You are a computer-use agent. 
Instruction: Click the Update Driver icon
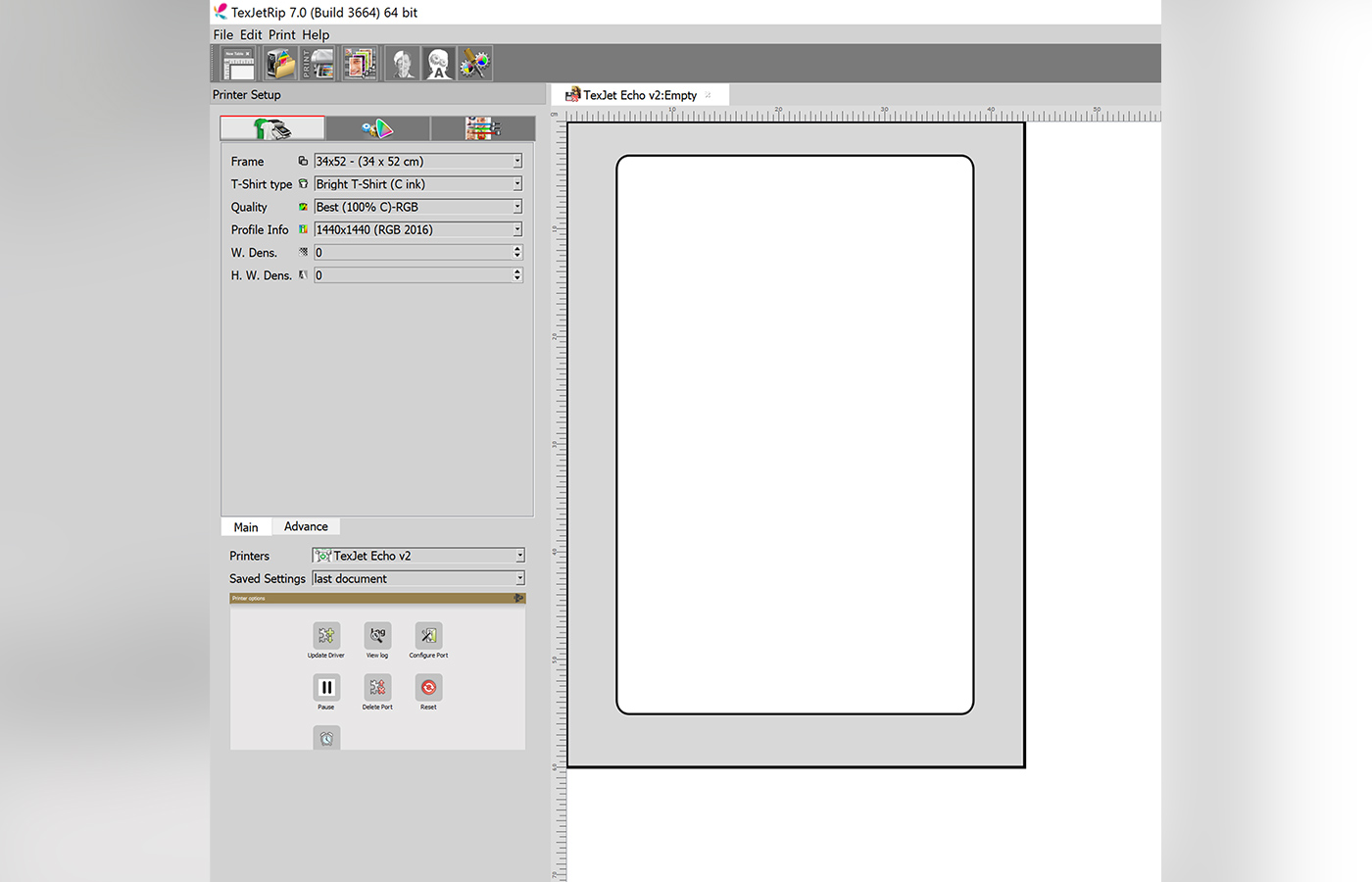(326, 636)
